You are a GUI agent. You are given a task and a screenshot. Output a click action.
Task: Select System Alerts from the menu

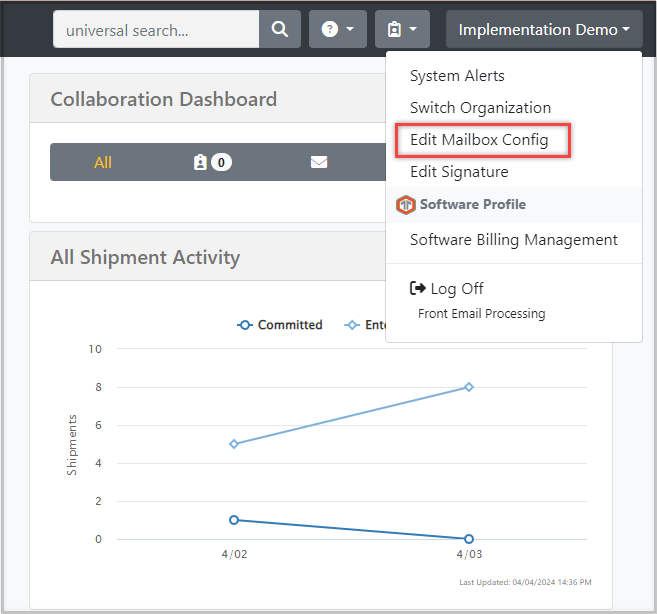[x=457, y=76]
